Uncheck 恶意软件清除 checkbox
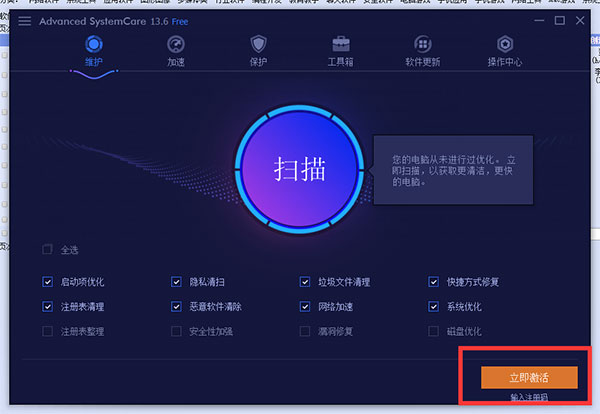The height and width of the screenshot is (414, 600). (176, 306)
